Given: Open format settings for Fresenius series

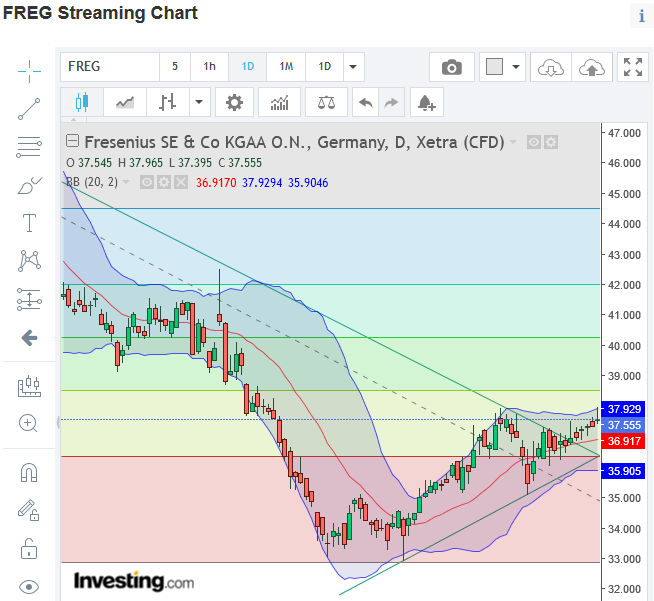Looking at the screenshot, I should (551, 142).
